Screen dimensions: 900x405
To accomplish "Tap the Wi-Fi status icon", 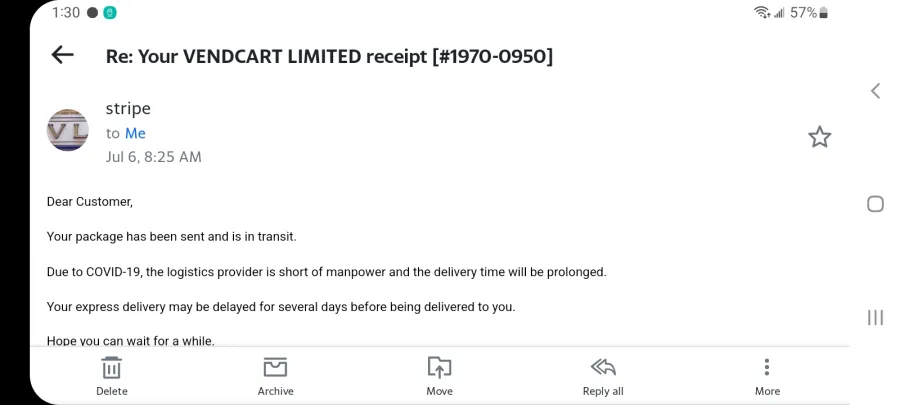I will pyautogui.click(x=762, y=13).
